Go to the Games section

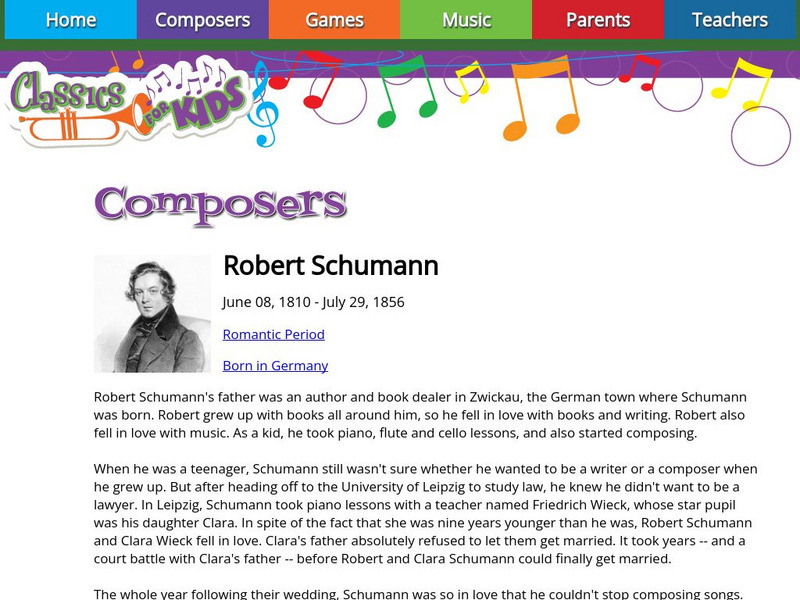coord(334,20)
